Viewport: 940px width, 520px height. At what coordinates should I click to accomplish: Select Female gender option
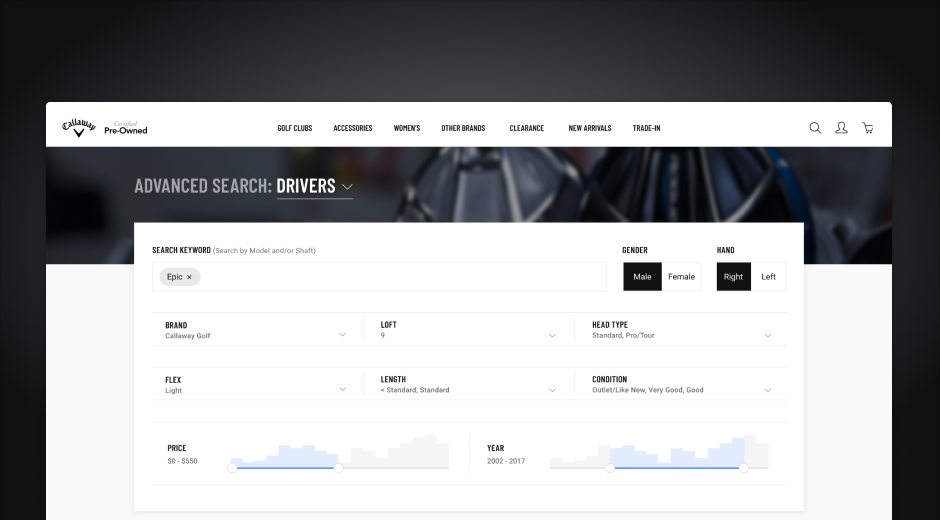pyautogui.click(x=681, y=277)
